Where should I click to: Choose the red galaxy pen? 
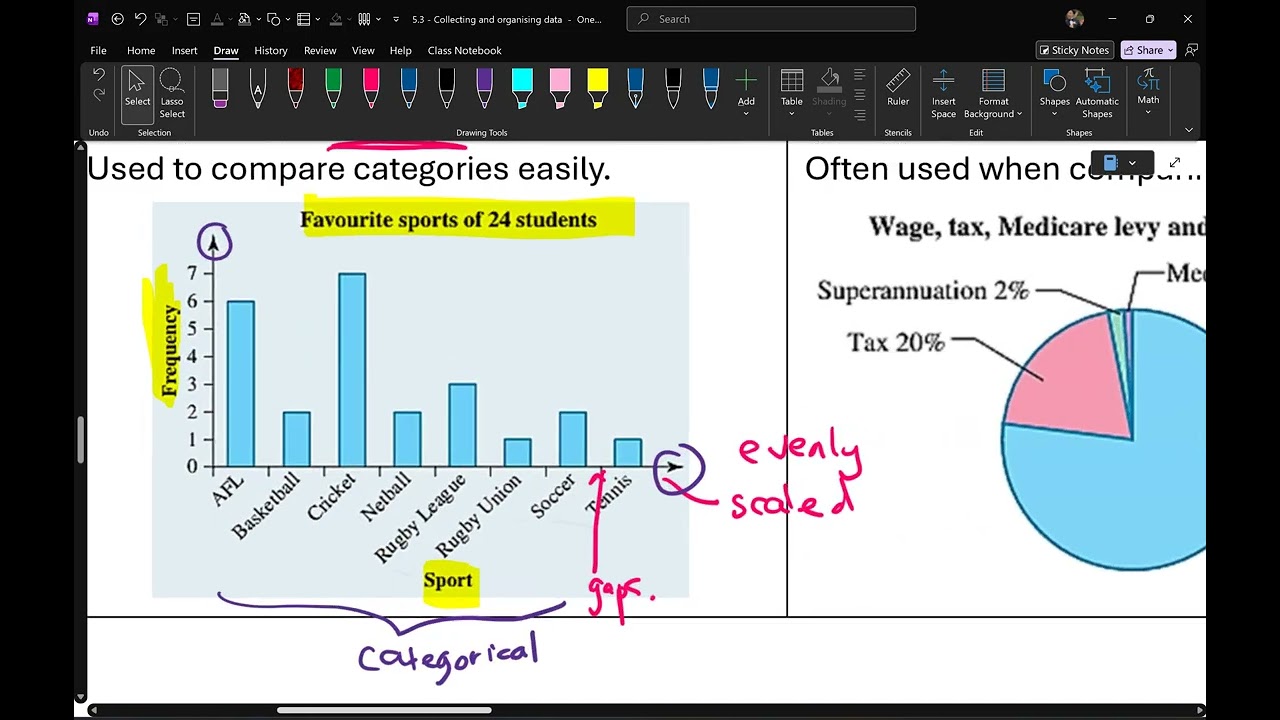pos(295,88)
